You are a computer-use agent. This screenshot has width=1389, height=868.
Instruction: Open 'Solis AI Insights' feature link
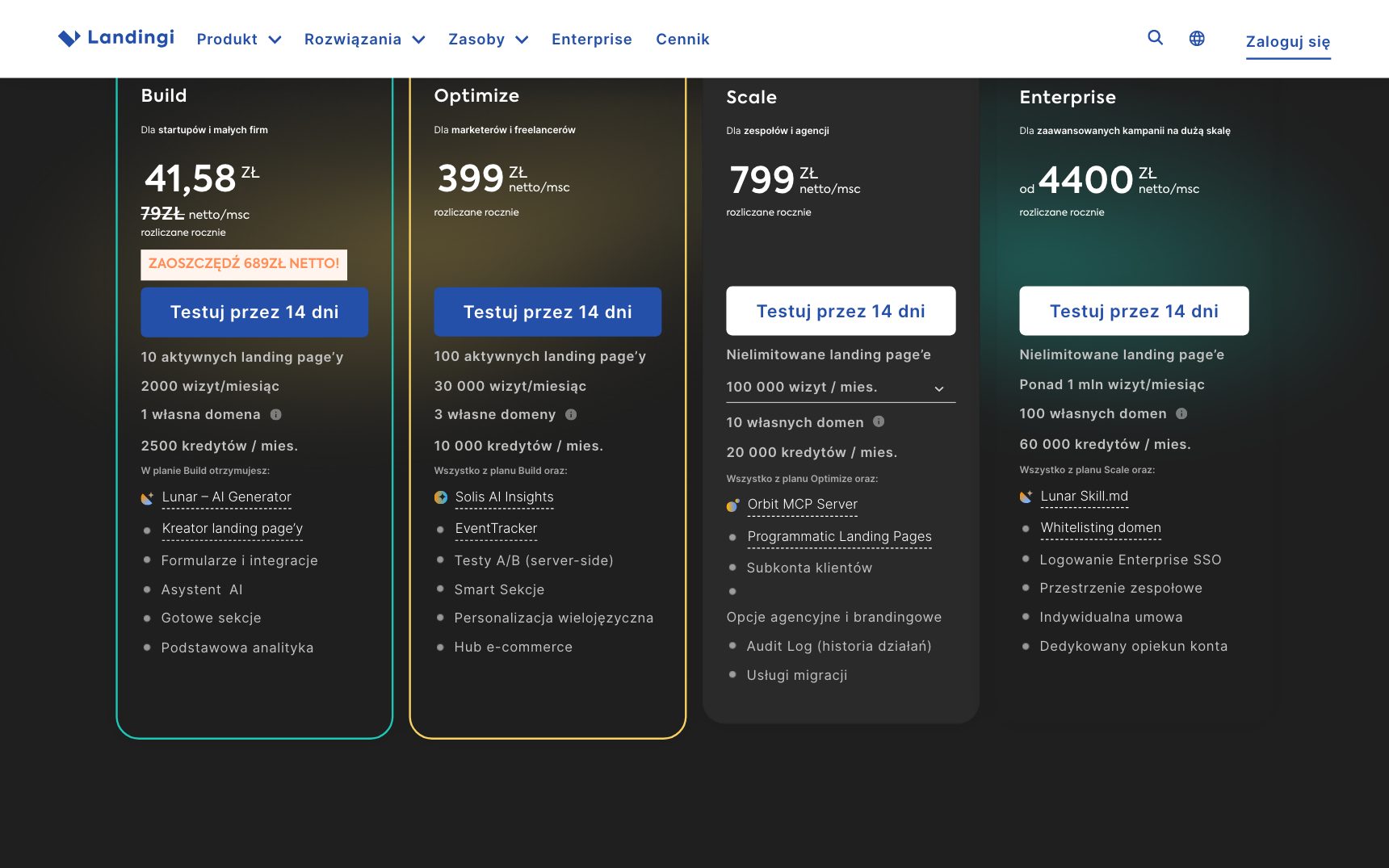(x=505, y=497)
